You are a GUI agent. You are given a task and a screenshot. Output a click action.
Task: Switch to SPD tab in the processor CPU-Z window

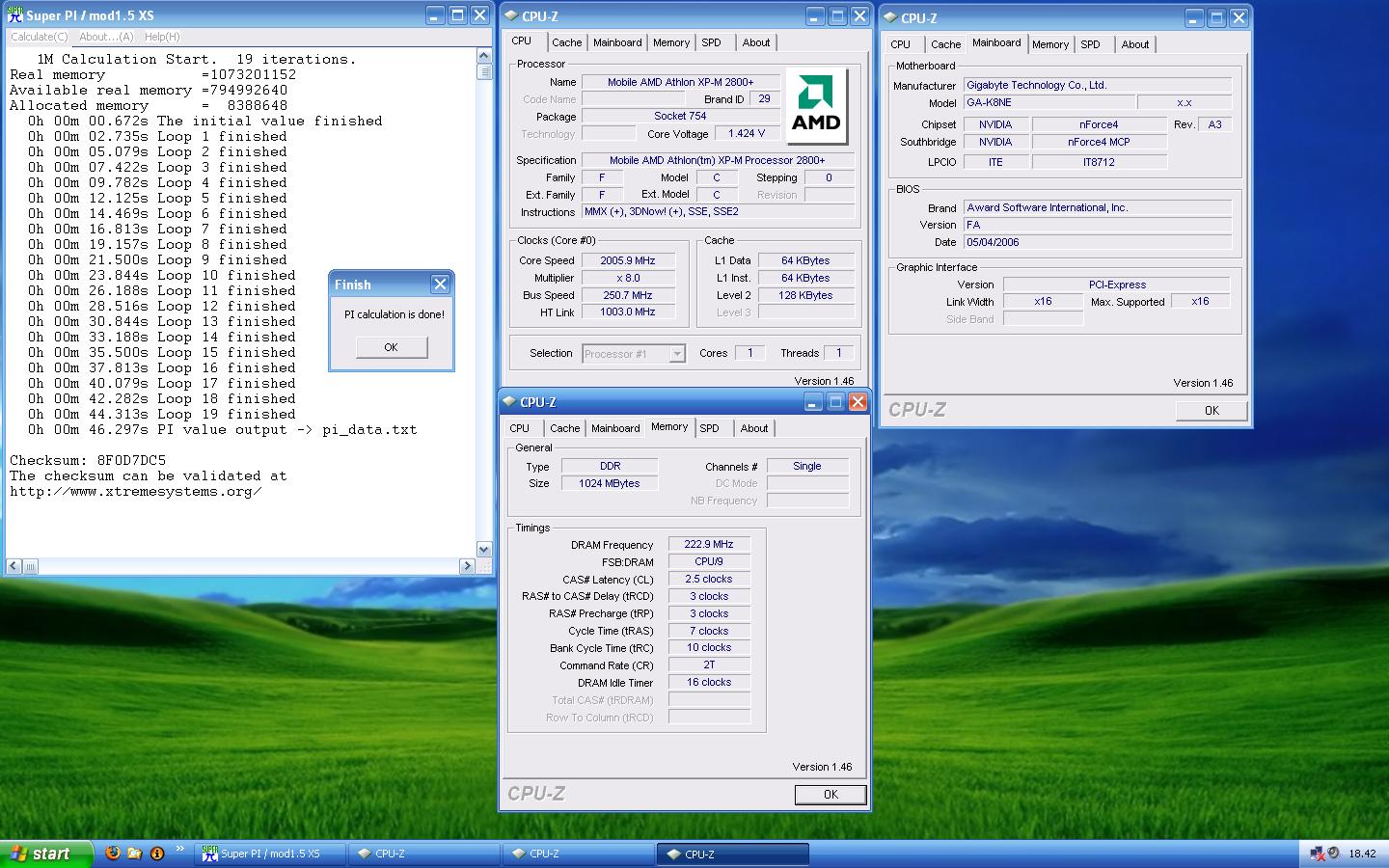click(712, 42)
